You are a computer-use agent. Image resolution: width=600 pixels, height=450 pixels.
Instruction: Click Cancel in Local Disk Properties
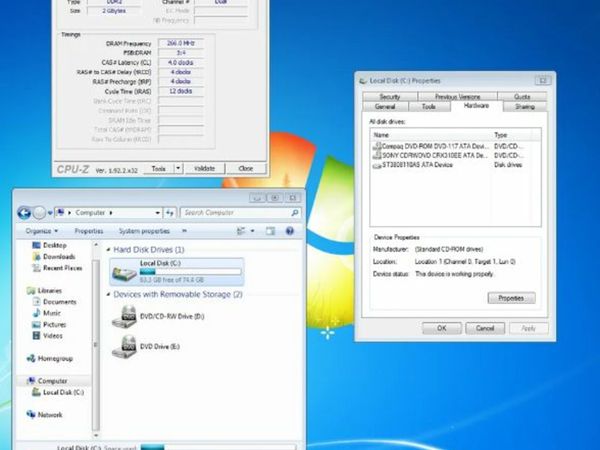pos(485,329)
